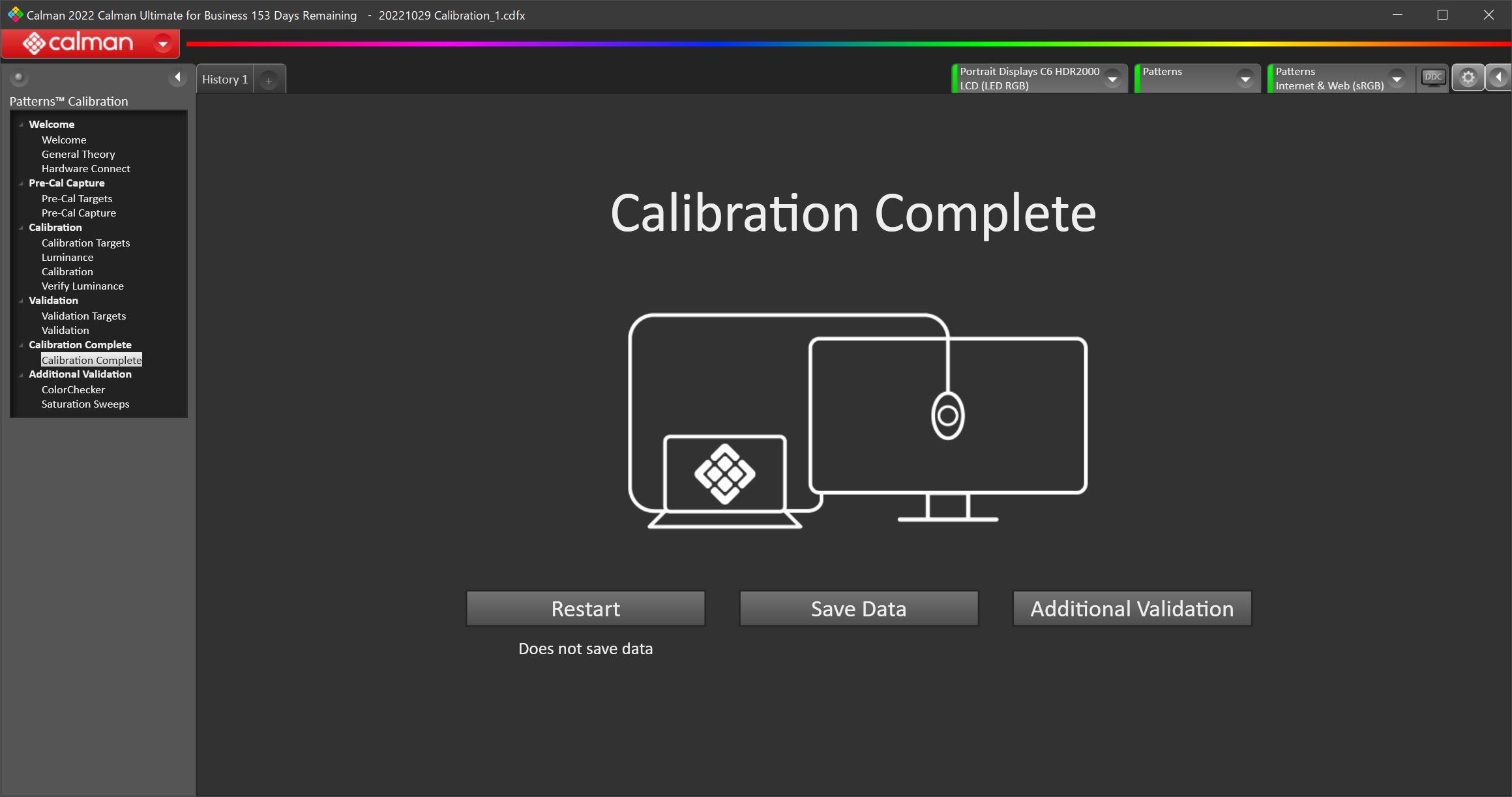Select the Luminance step
1512x797 pixels.
(67, 257)
